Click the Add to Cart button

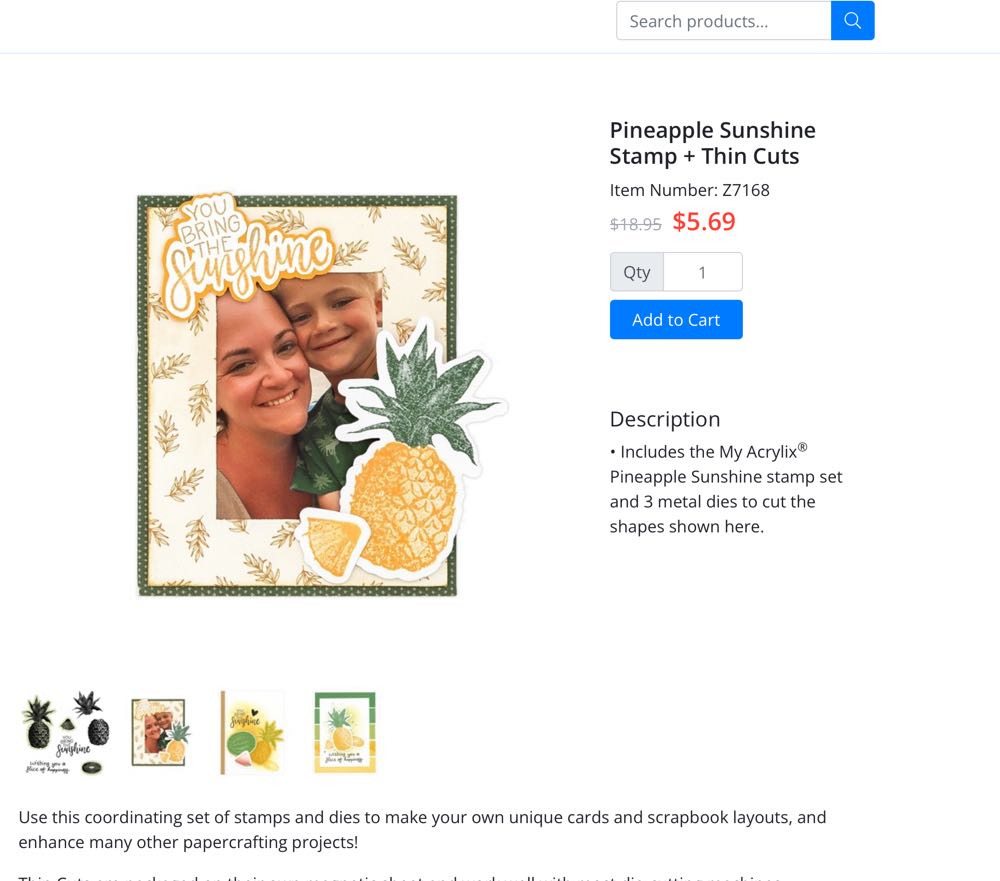(676, 320)
